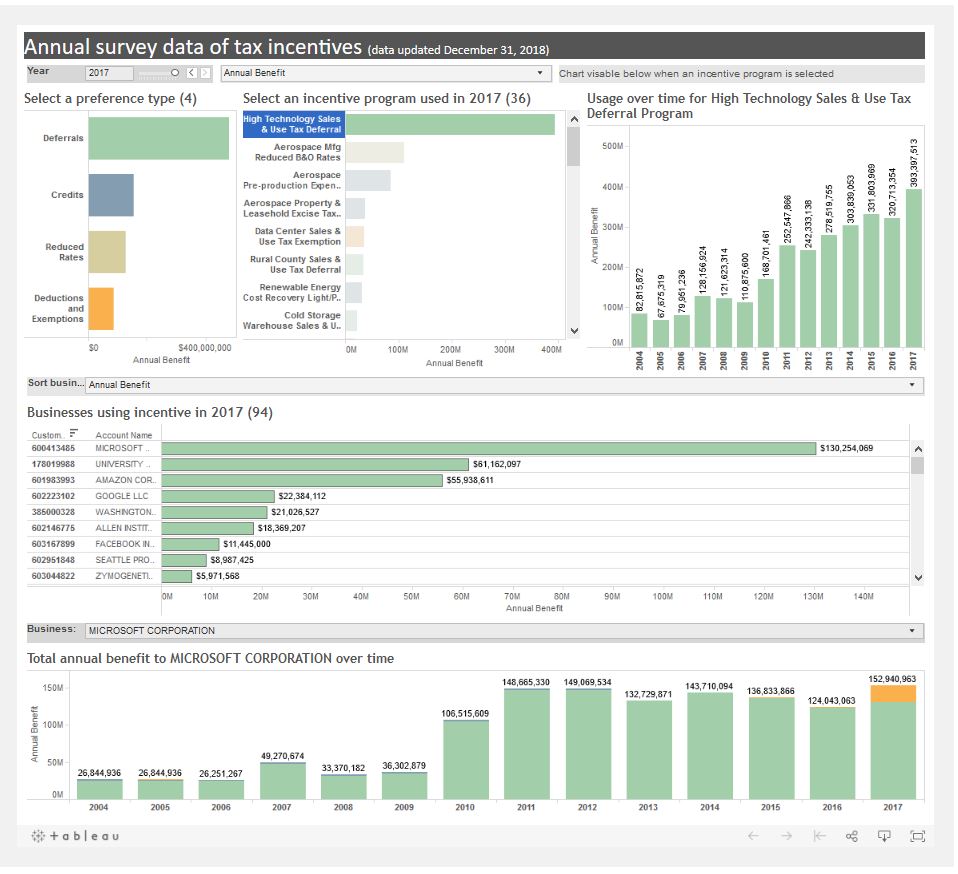958x874 pixels.
Task: Click the dashboard title Annual survey data
Action: coord(192,47)
